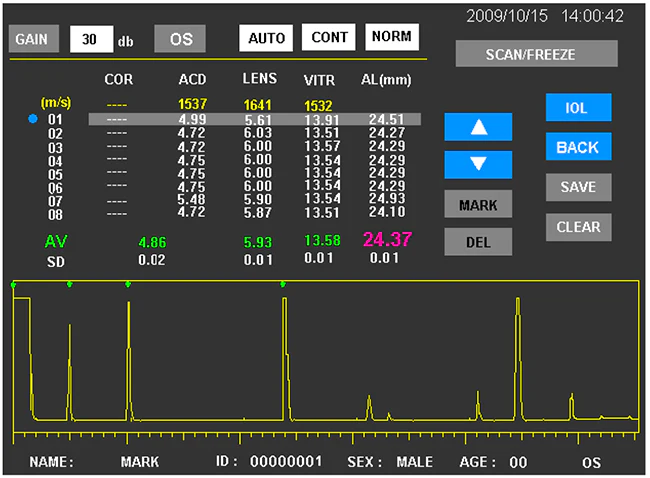Select measurement row 03
This screenshot has height=478, width=650.
[226, 147]
